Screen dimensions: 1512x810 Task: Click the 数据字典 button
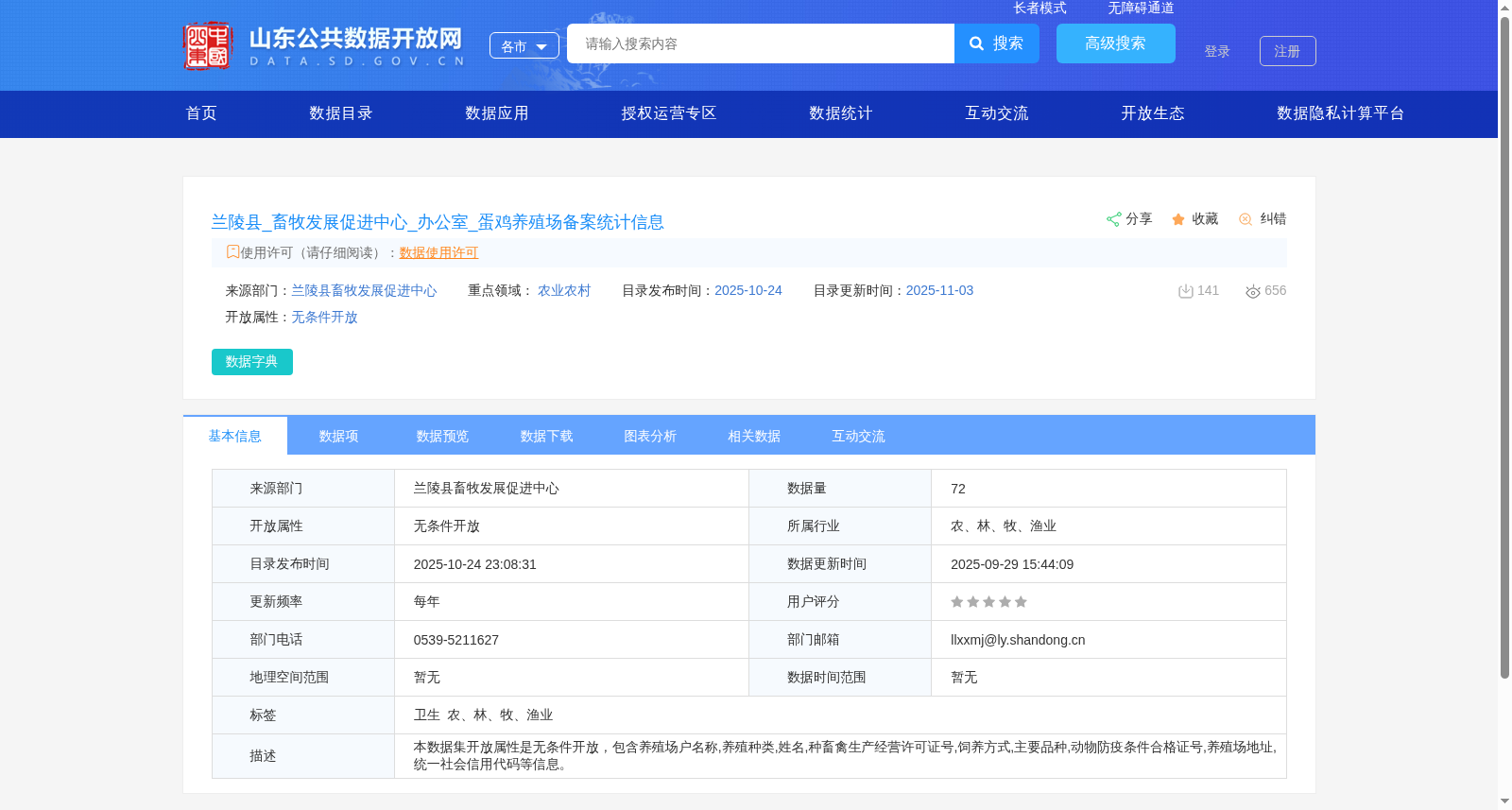point(252,362)
